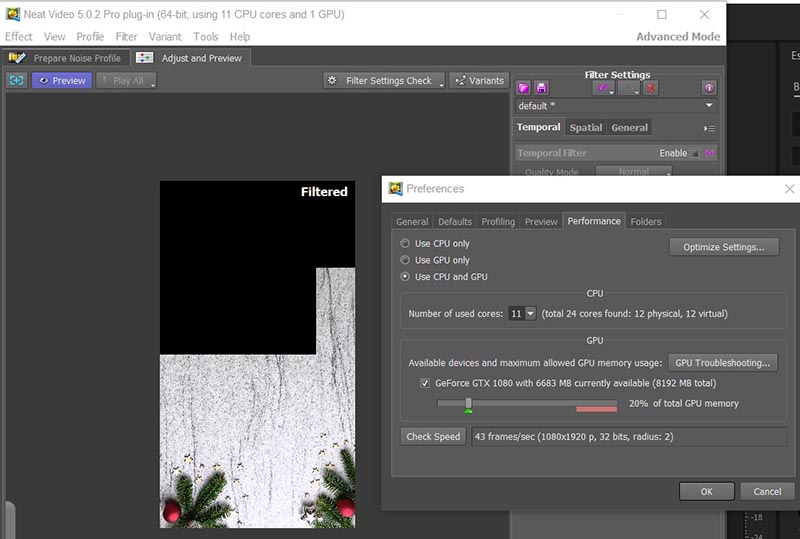This screenshot has height=539, width=800.
Task: Expand the default filter preset dropdown
Action: (x=709, y=106)
